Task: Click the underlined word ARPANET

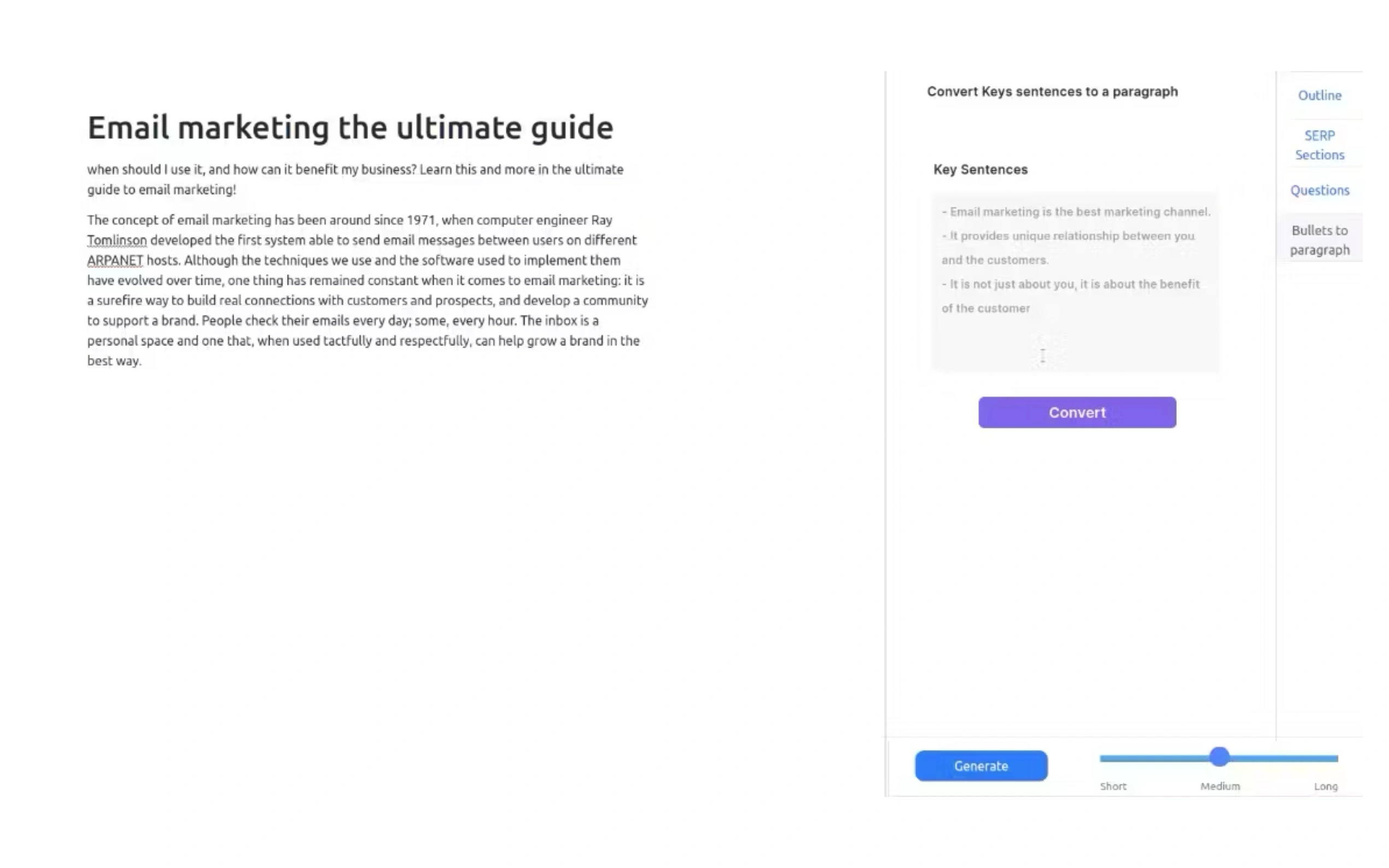Action: tap(115, 260)
